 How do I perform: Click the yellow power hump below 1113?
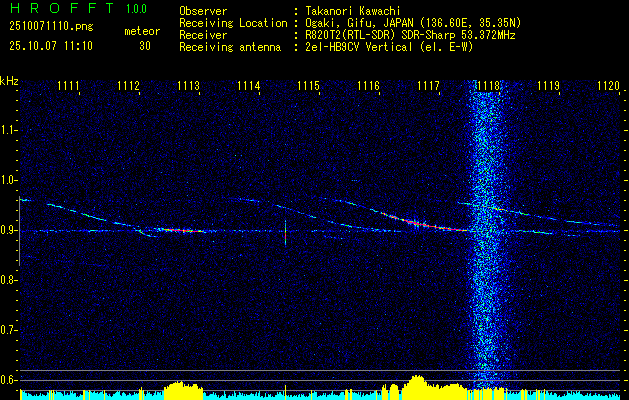point(183,388)
